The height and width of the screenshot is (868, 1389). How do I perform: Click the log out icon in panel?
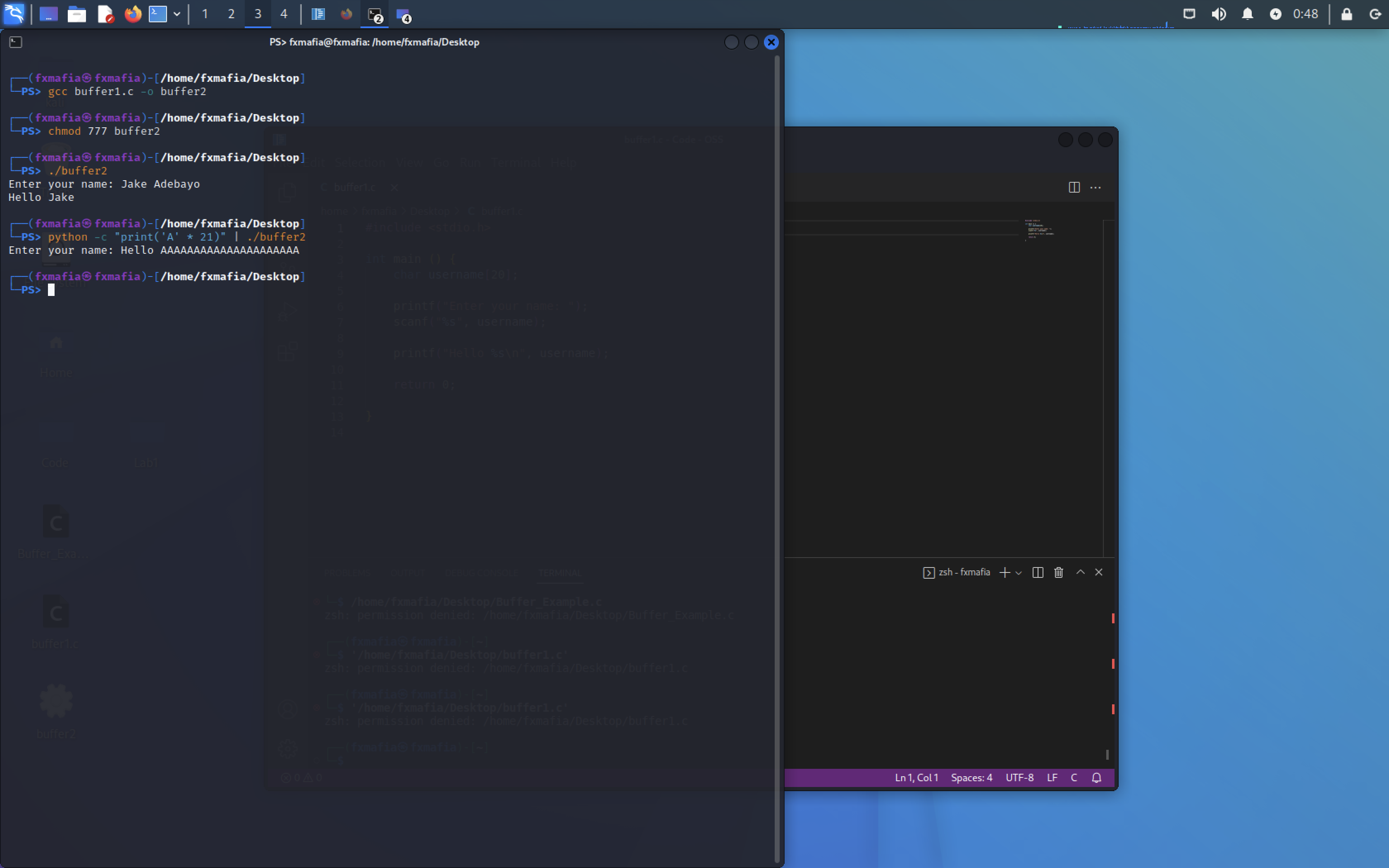[1375, 14]
